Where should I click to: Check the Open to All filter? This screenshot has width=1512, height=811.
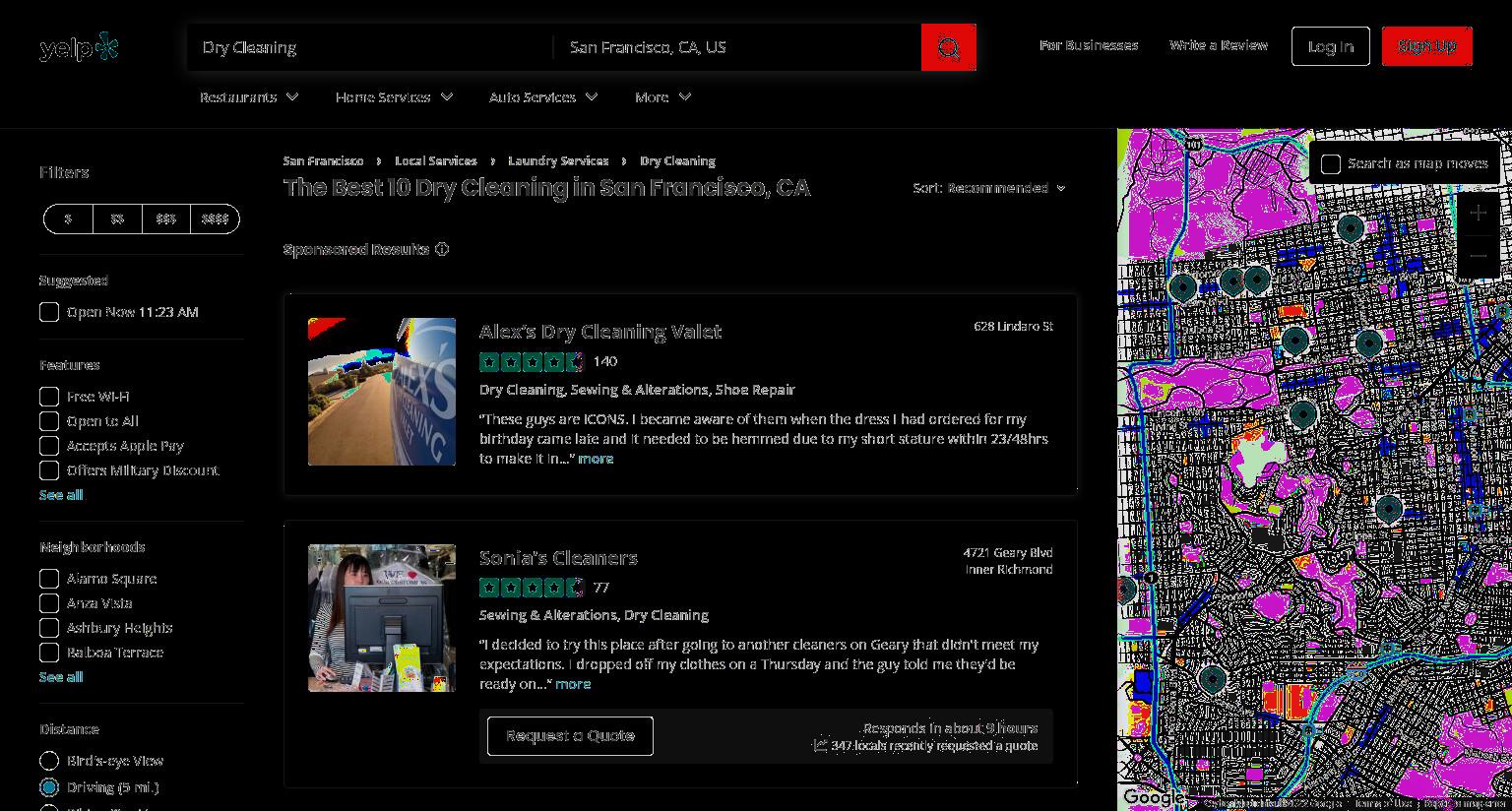point(49,421)
